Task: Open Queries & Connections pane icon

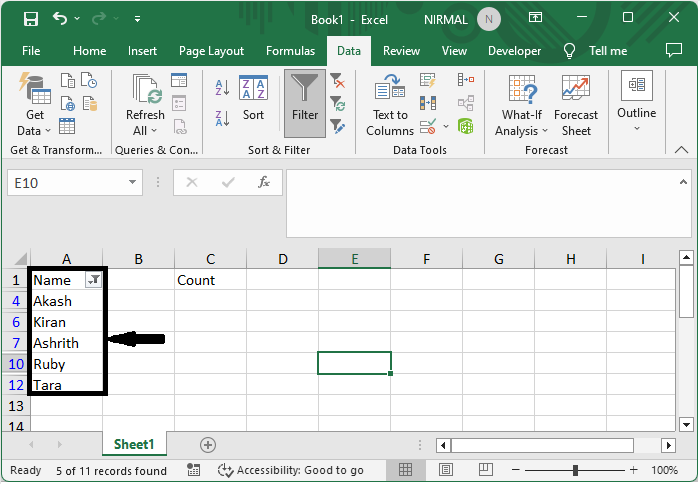Action: point(179,80)
